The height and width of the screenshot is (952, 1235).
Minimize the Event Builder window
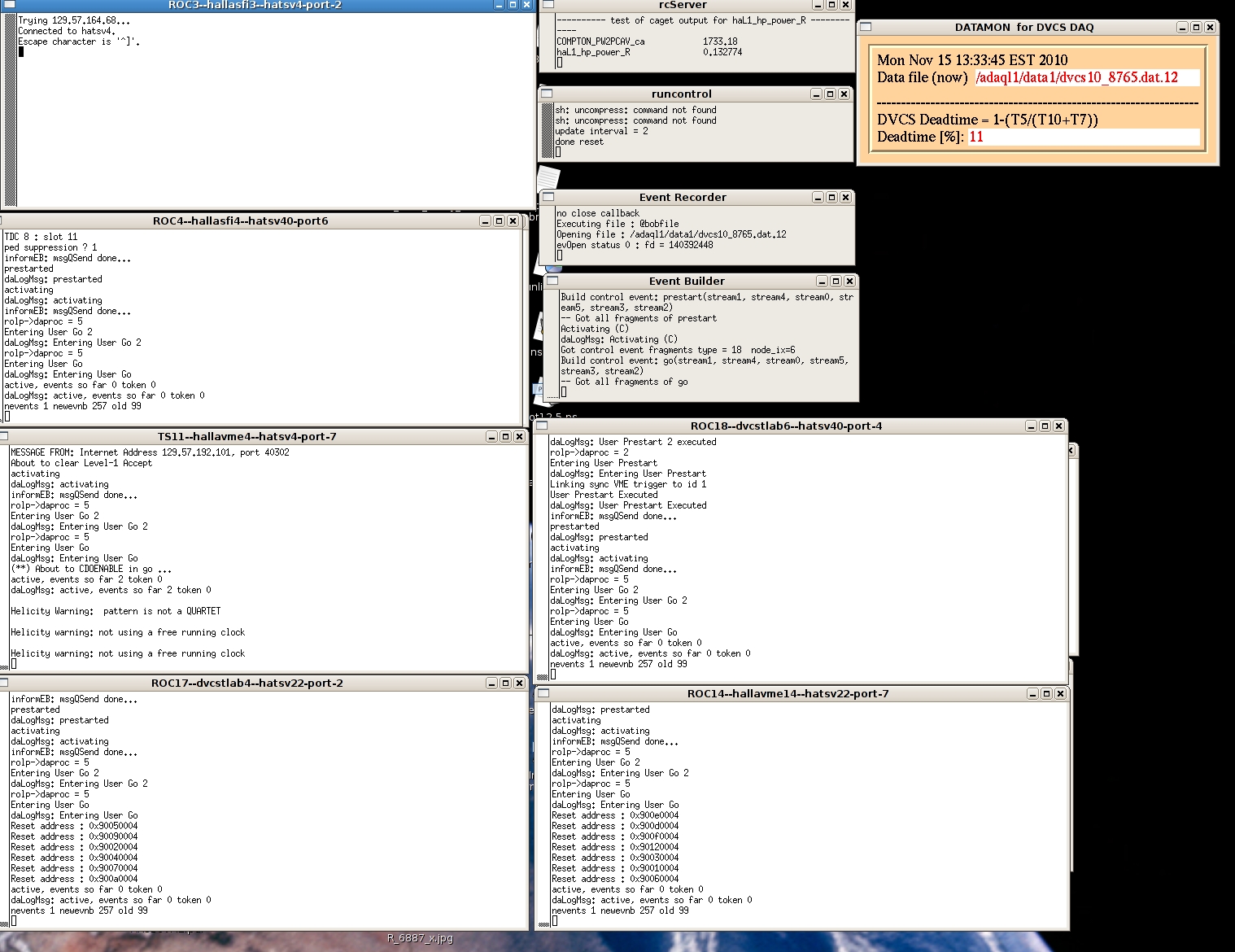click(822, 281)
